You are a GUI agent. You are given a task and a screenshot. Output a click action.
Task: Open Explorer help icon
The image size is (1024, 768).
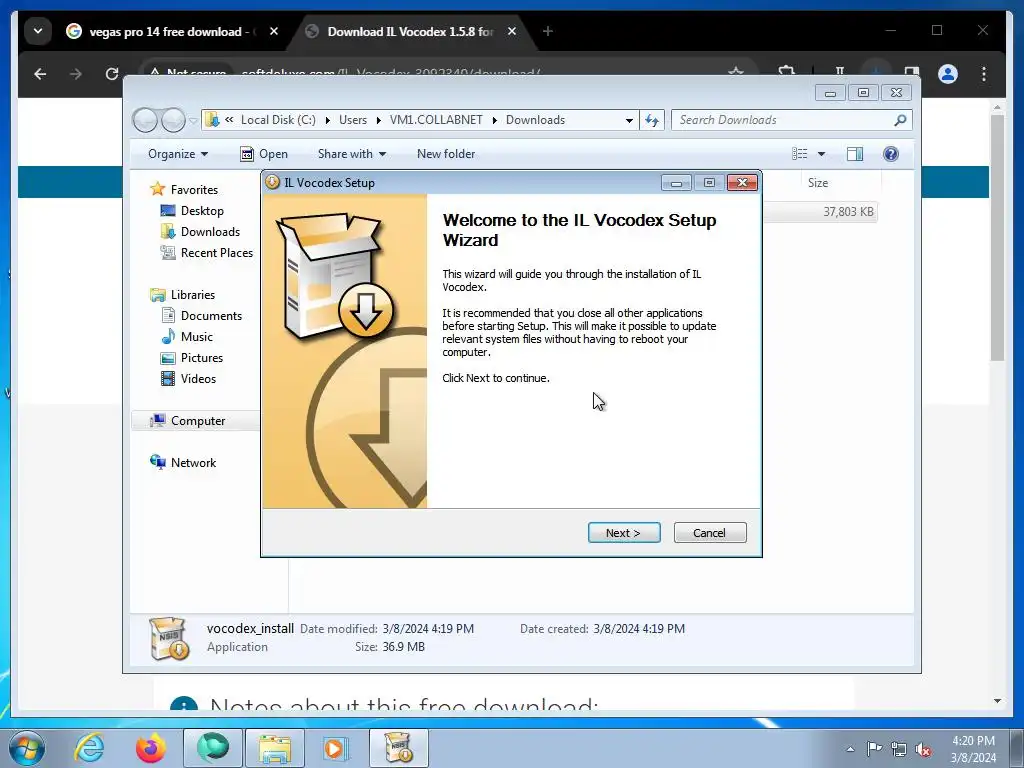(x=891, y=154)
